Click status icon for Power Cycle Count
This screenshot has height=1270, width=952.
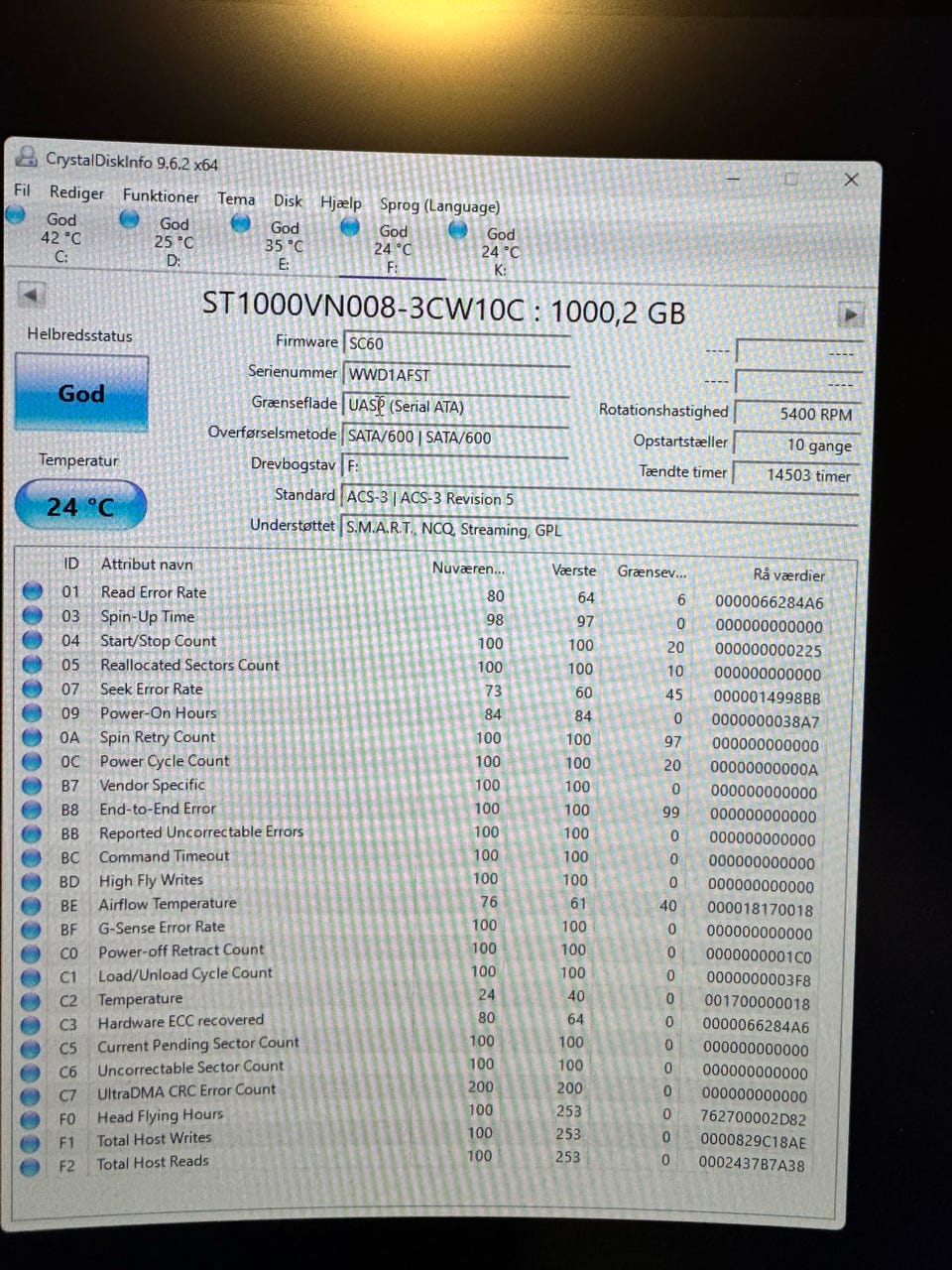(x=32, y=761)
